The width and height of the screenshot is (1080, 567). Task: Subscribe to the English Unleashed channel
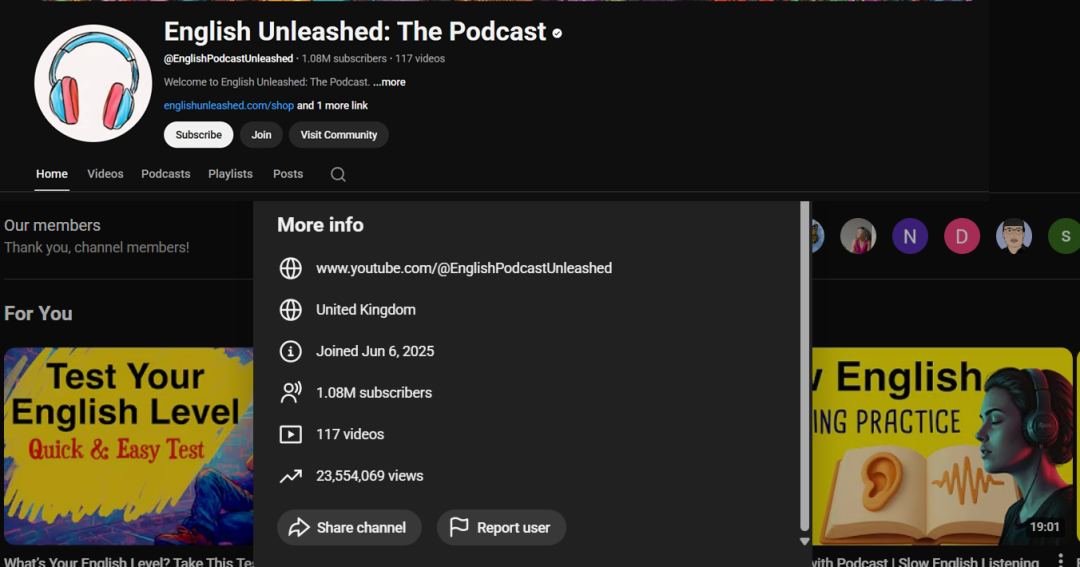click(198, 135)
